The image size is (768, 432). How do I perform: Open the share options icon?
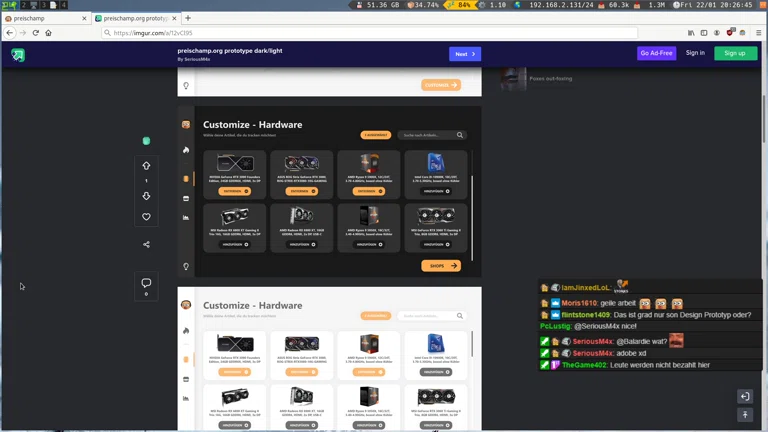(x=146, y=244)
